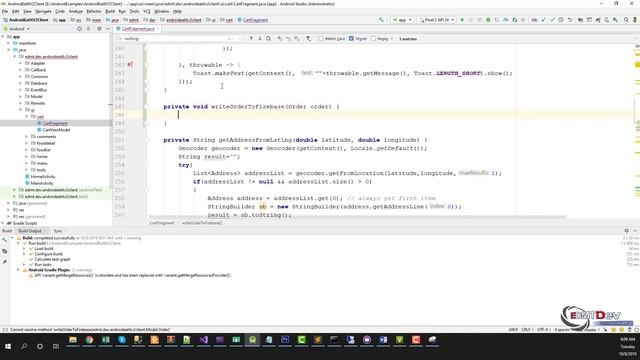Click the Project panel settings gear icon
This screenshot has width=640, height=360.
click(x=99, y=29)
